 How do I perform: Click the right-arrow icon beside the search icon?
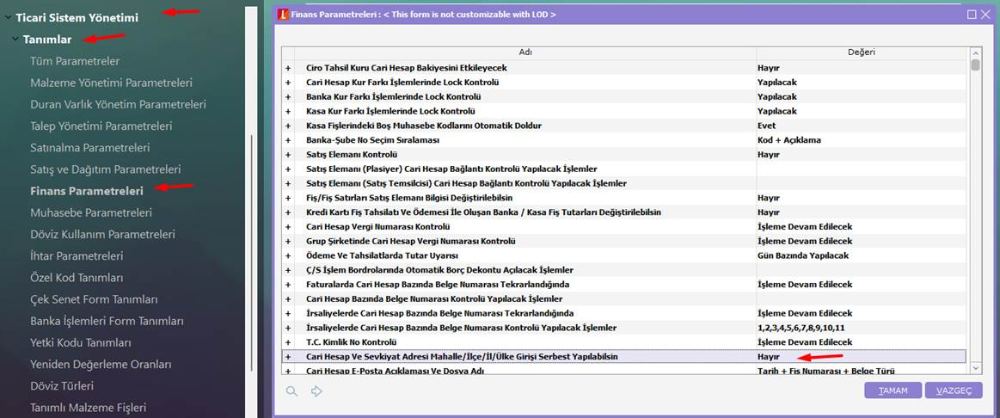tap(316, 391)
